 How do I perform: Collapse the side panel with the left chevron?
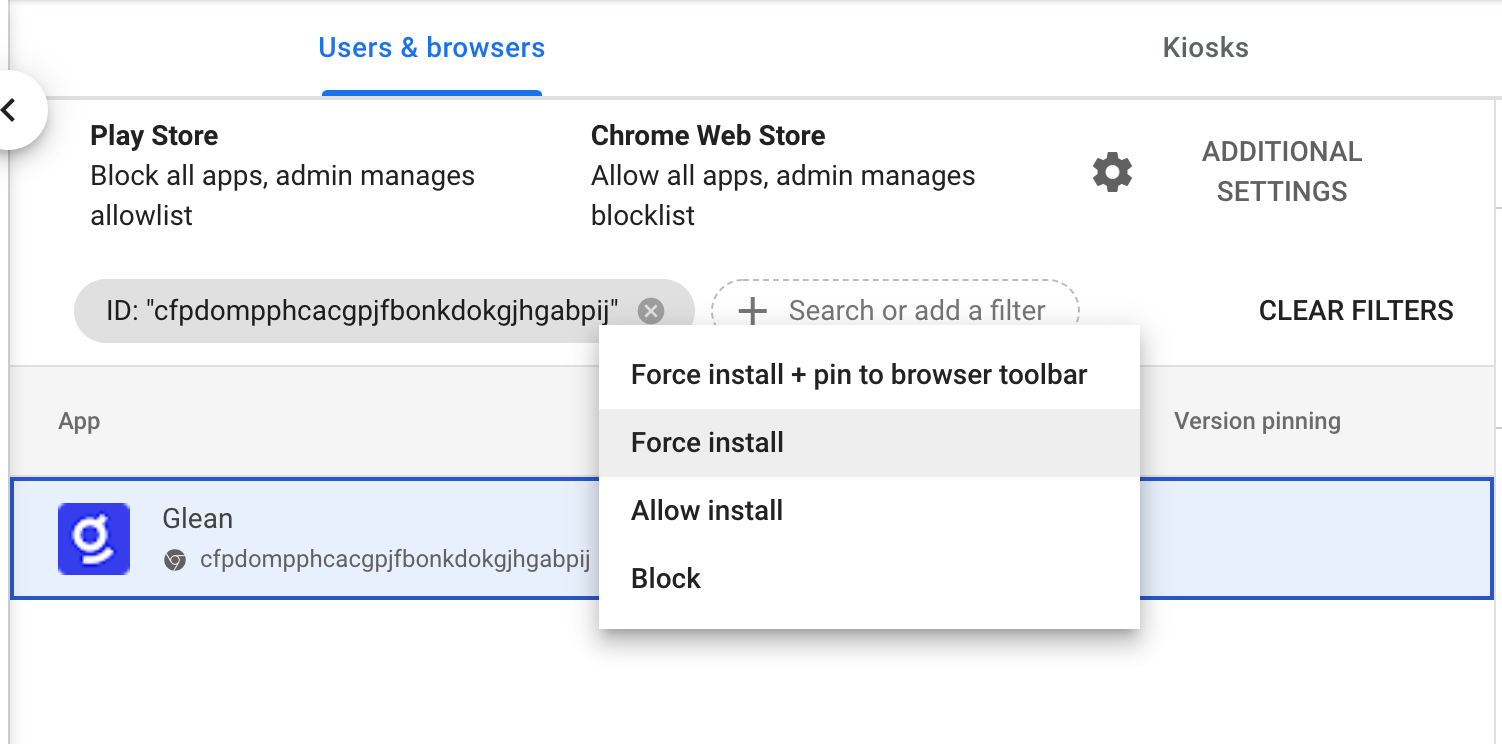tap(11, 110)
